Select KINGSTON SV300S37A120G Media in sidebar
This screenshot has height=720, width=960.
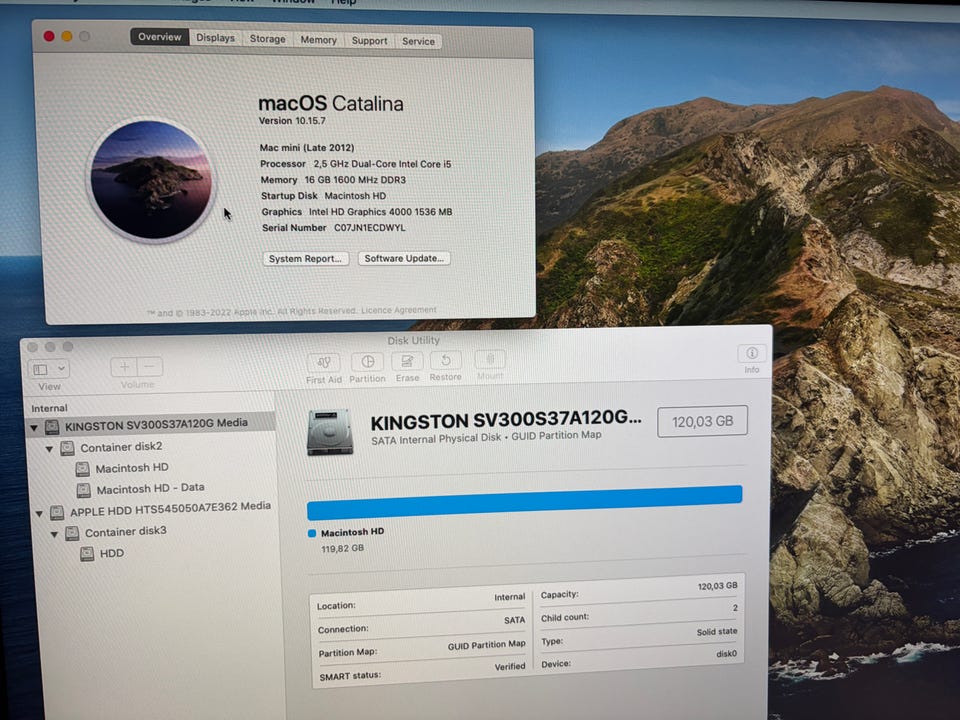151,424
